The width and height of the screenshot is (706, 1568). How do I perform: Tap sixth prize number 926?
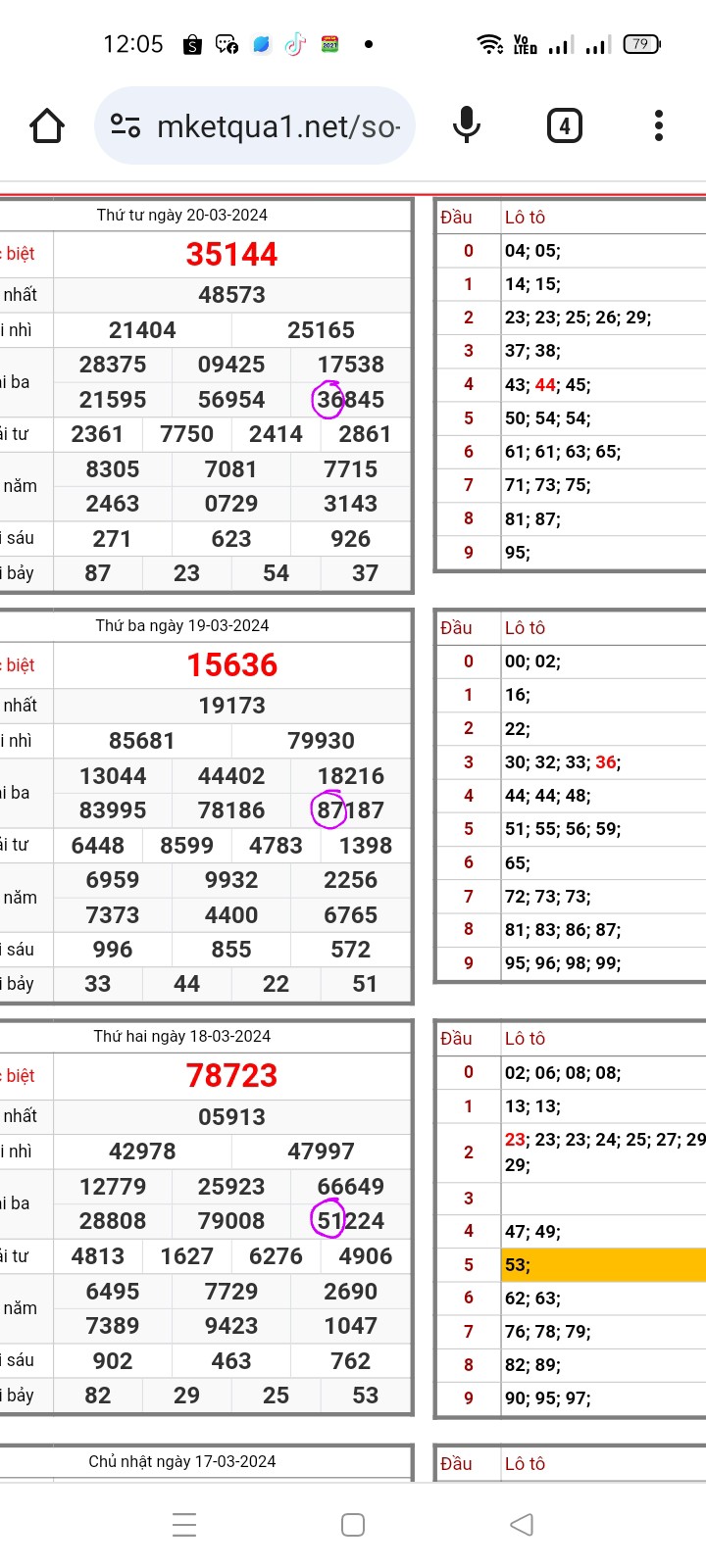pyautogui.click(x=350, y=539)
